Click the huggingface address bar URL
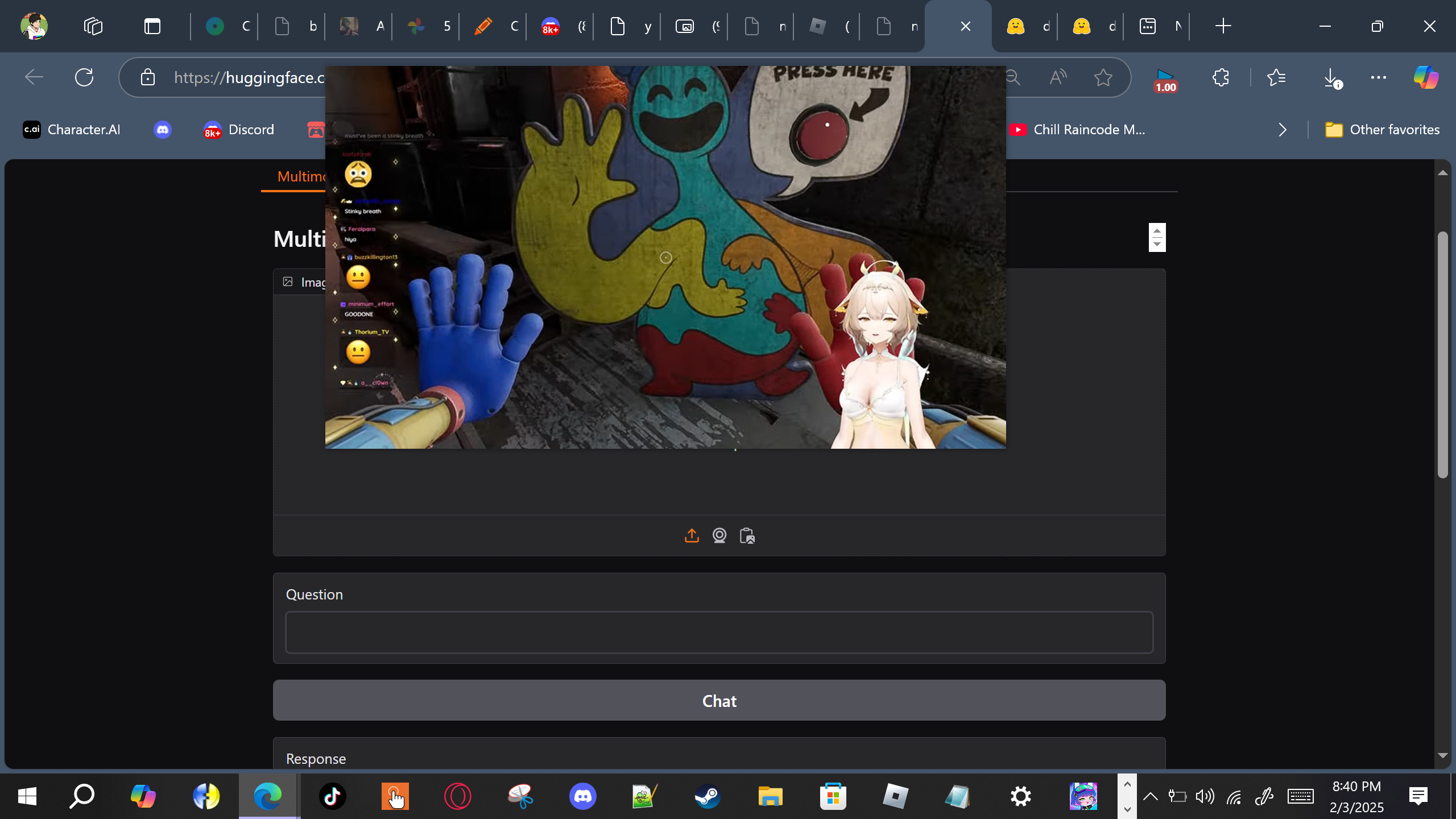This screenshot has width=1456, height=819. click(249, 77)
